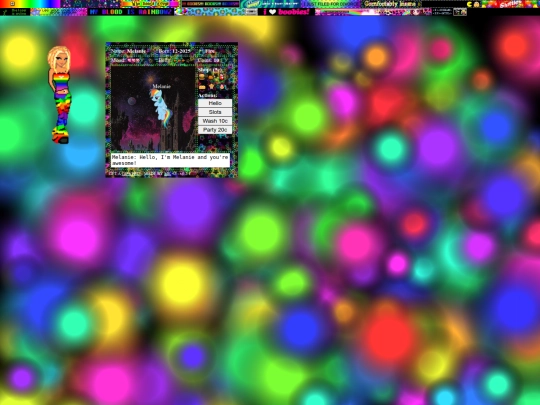Click the Skittles banner
The image size is (540, 405).
click(511, 4)
